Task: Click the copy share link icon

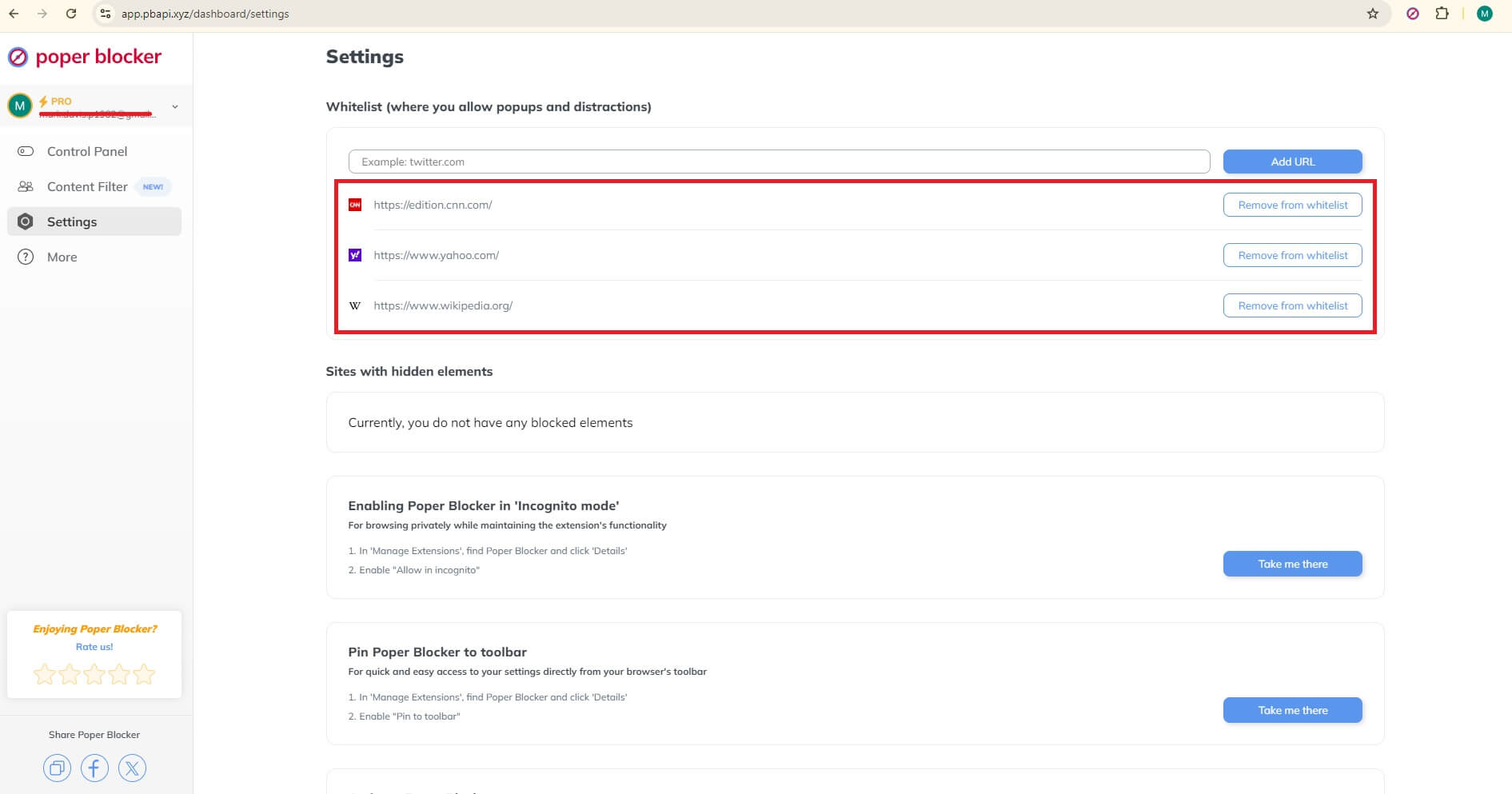Action: click(x=56, y=768)
